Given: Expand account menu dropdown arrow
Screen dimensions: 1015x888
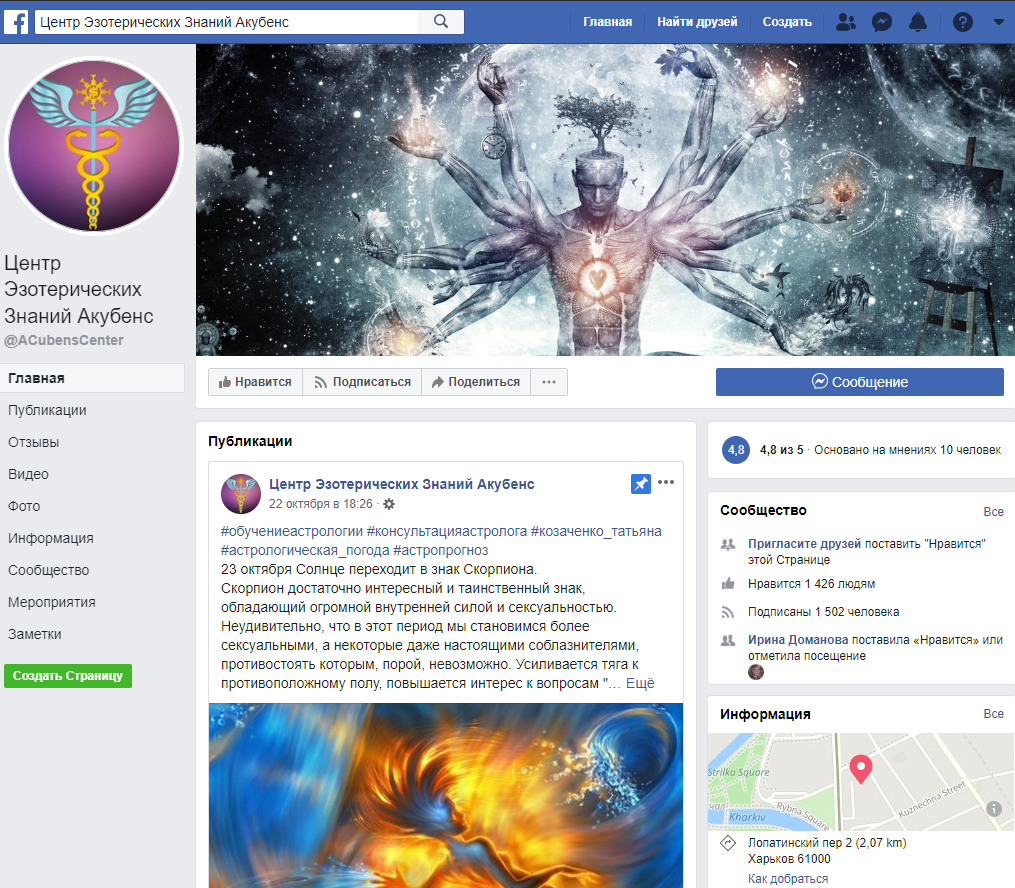Looking at the screenshot, I should coord(998,22).
